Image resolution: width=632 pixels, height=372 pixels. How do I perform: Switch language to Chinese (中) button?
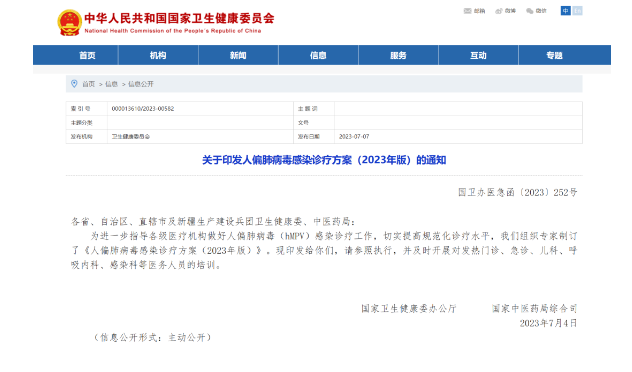click(565, 10)
